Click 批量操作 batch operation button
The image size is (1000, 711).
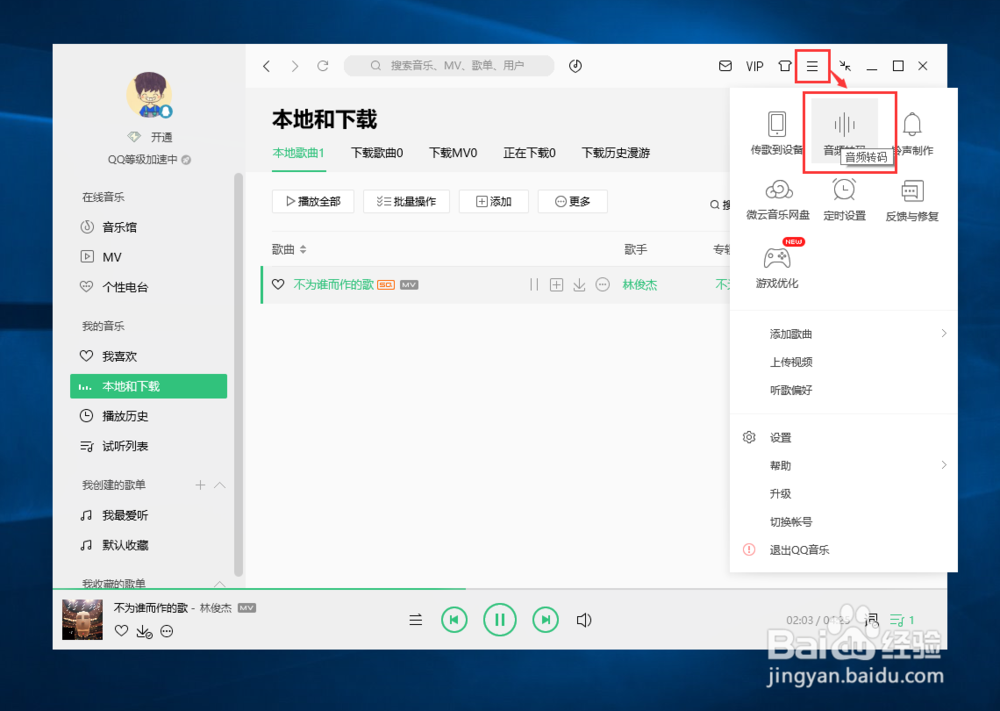pos(406,202)
